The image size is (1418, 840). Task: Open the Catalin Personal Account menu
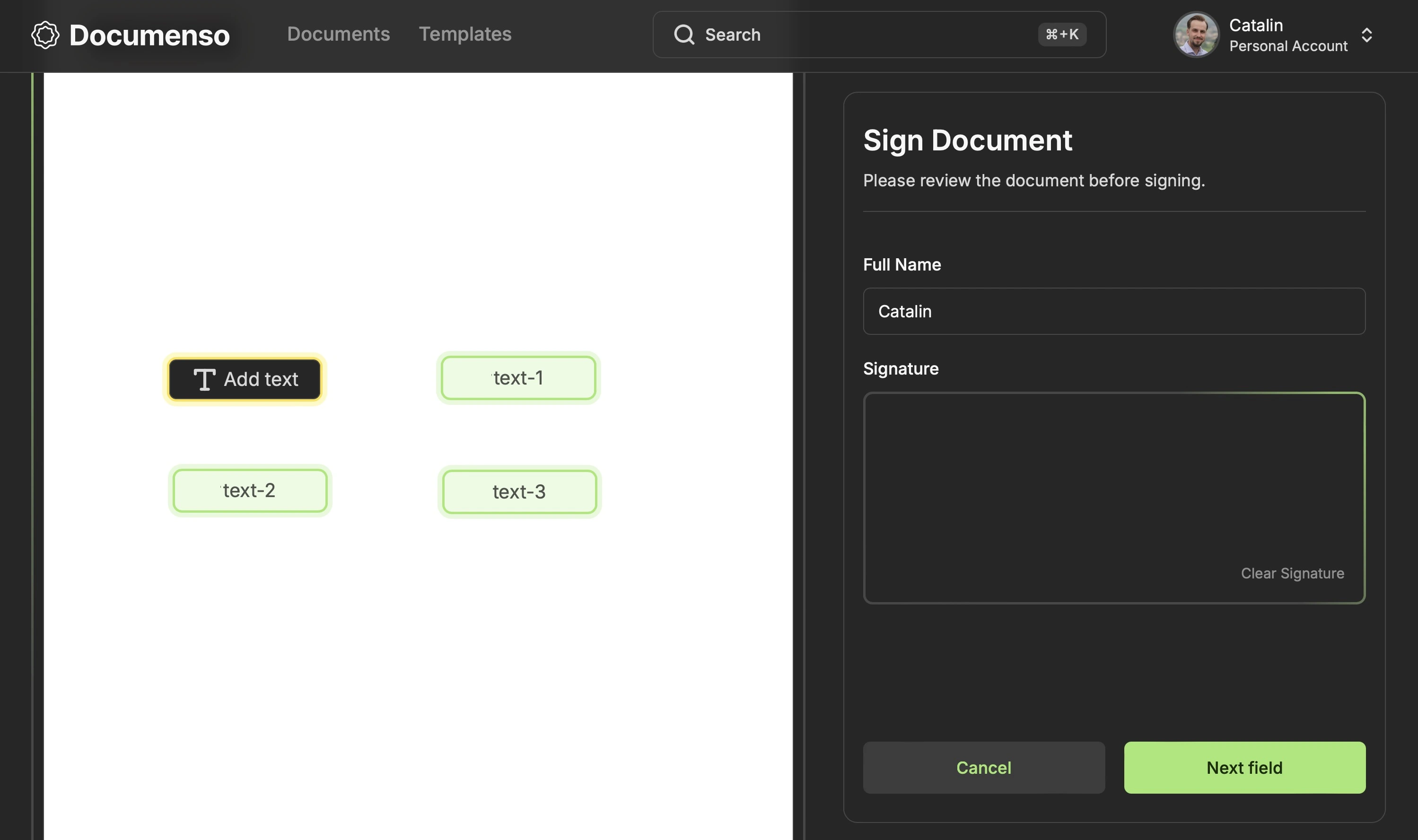(1287, 35)
